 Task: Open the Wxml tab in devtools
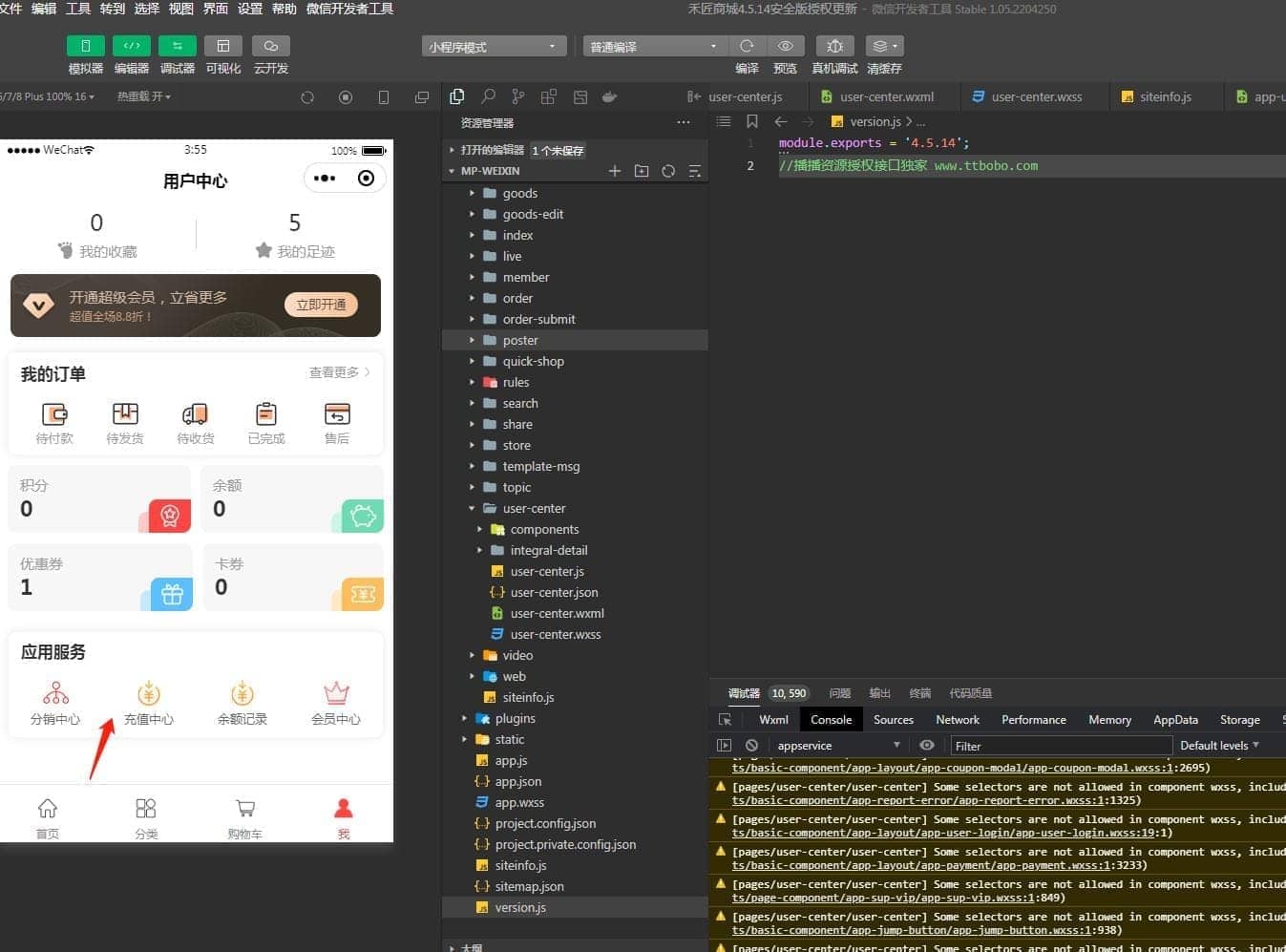(x=773, y=720)
